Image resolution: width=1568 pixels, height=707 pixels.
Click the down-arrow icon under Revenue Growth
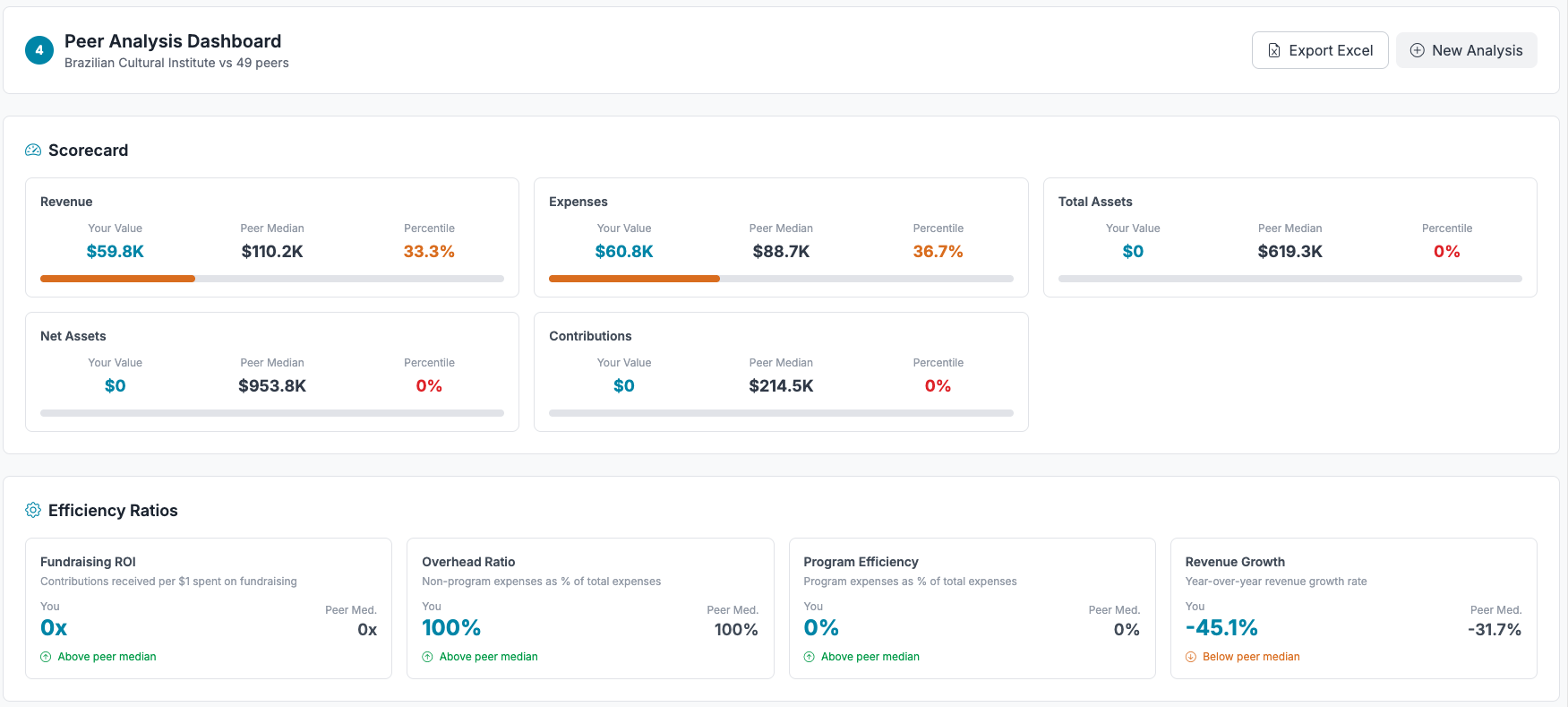(x=1191, y=657)
